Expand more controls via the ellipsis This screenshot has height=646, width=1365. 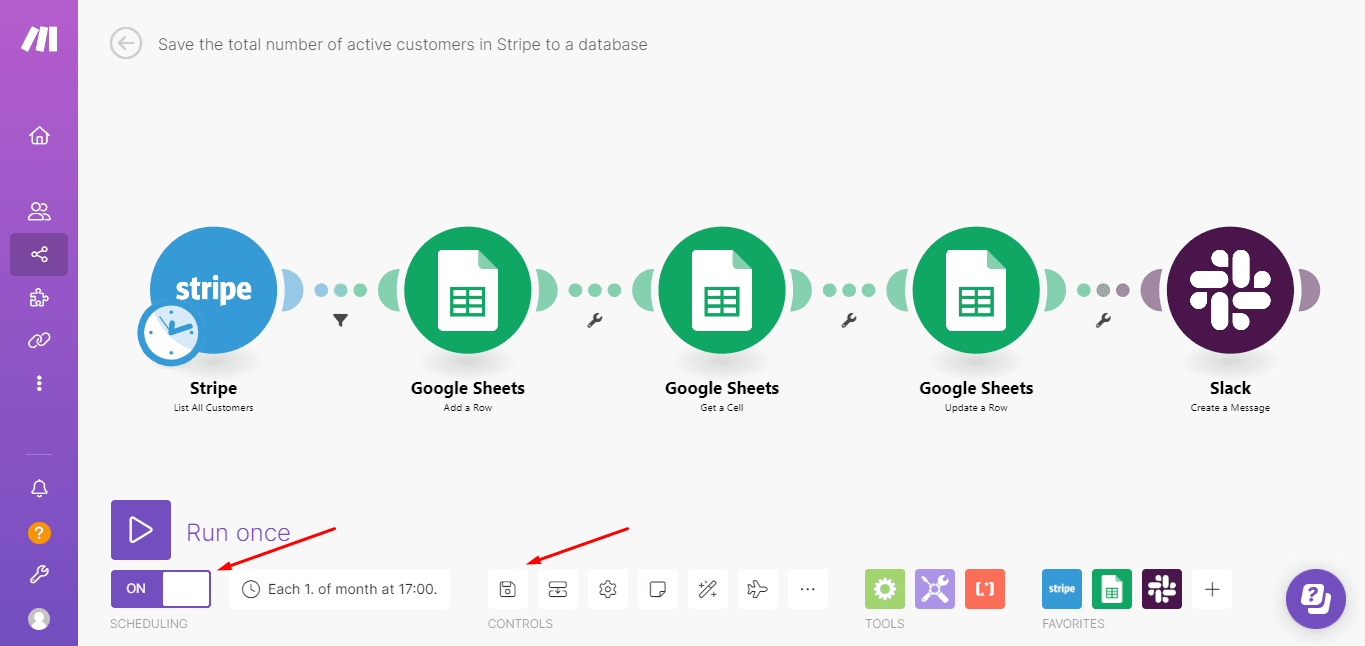(x=807, y=589)
